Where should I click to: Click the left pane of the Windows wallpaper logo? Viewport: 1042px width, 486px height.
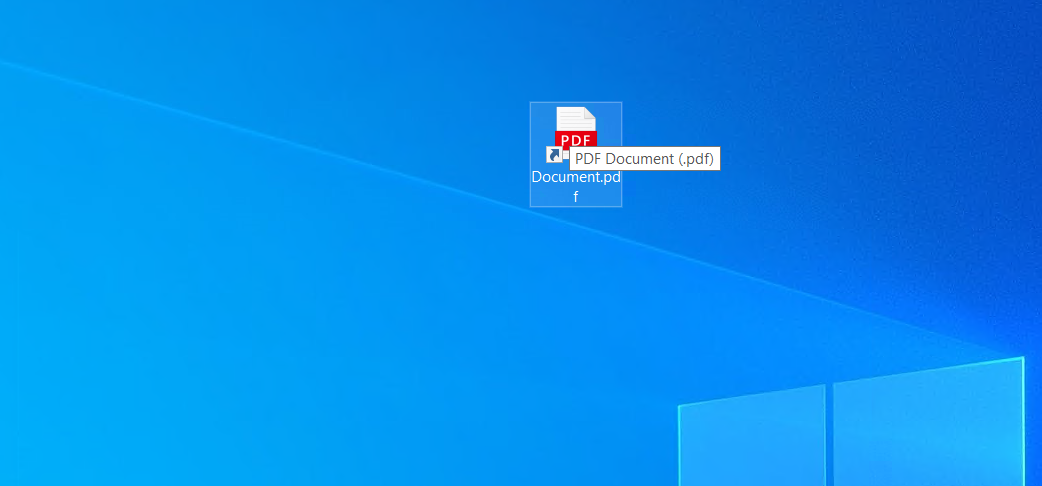tap(752, 440)
